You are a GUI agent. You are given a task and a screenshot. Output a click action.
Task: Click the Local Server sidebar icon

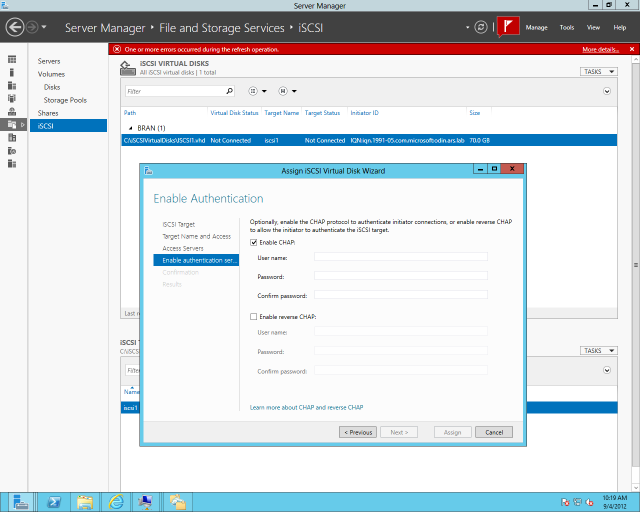click(x=12, y=72)
